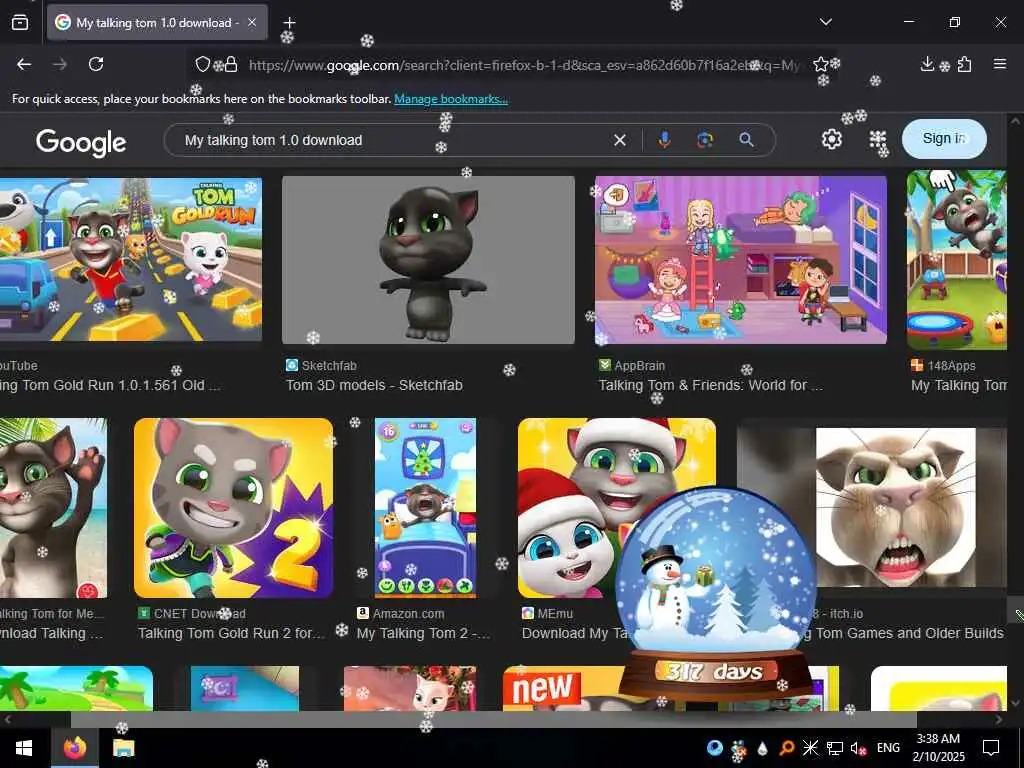This screenshot has width=1024, height=768.
Task: Go to the Google logo homepage
Action: [x=81, y=142]
